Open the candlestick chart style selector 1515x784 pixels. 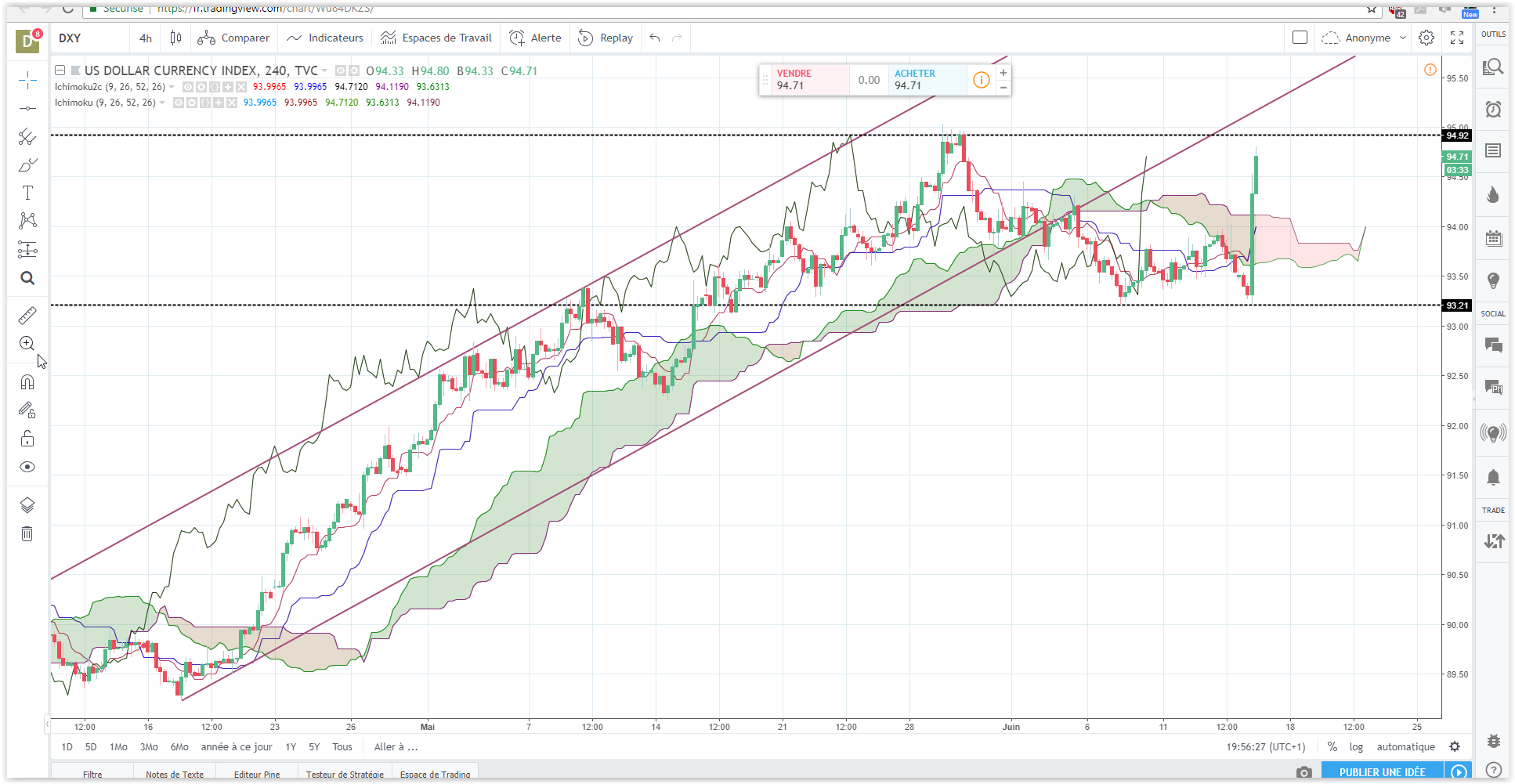176,38
